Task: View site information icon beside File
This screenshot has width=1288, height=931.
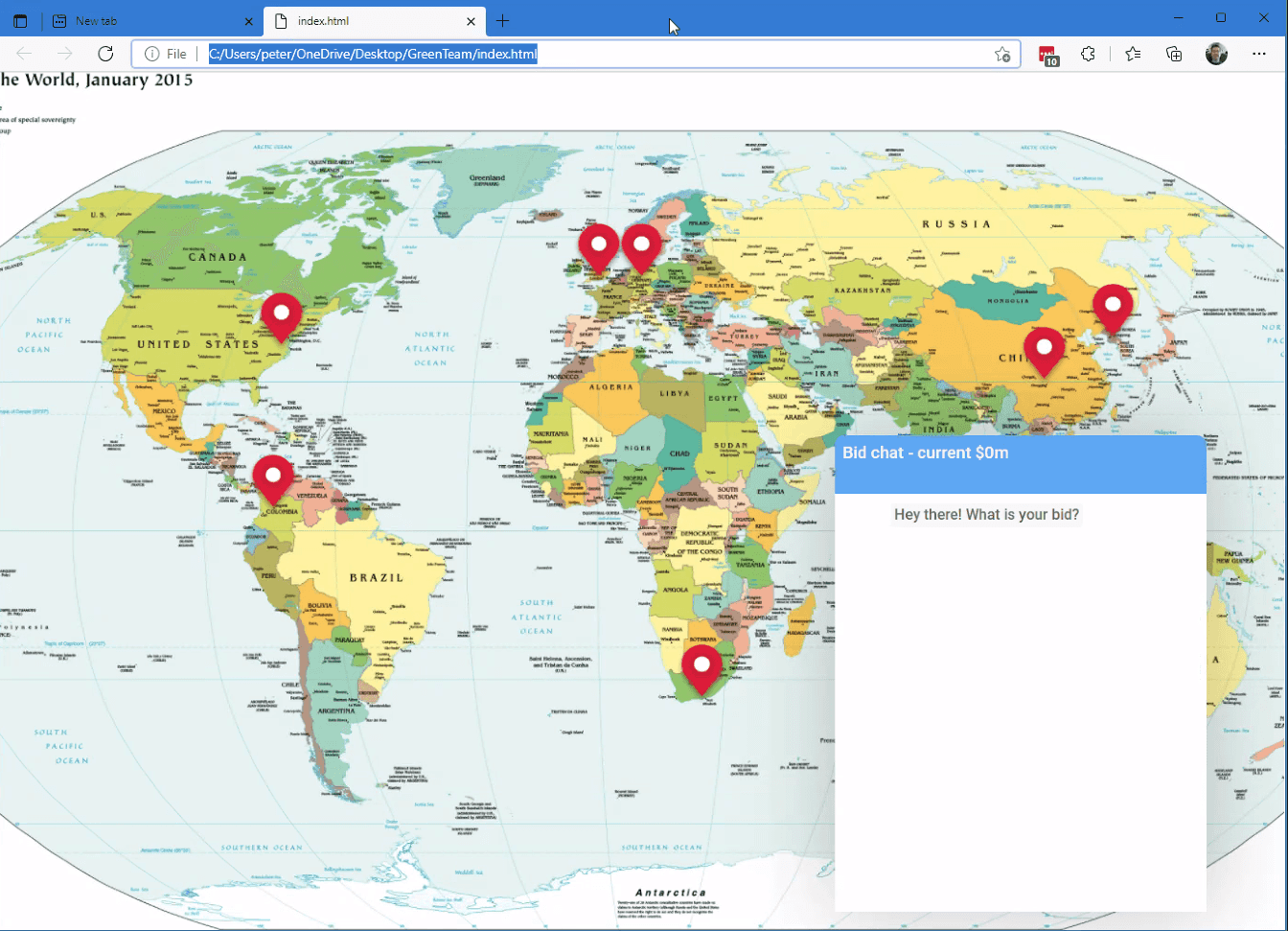Action: coord(151,54)
